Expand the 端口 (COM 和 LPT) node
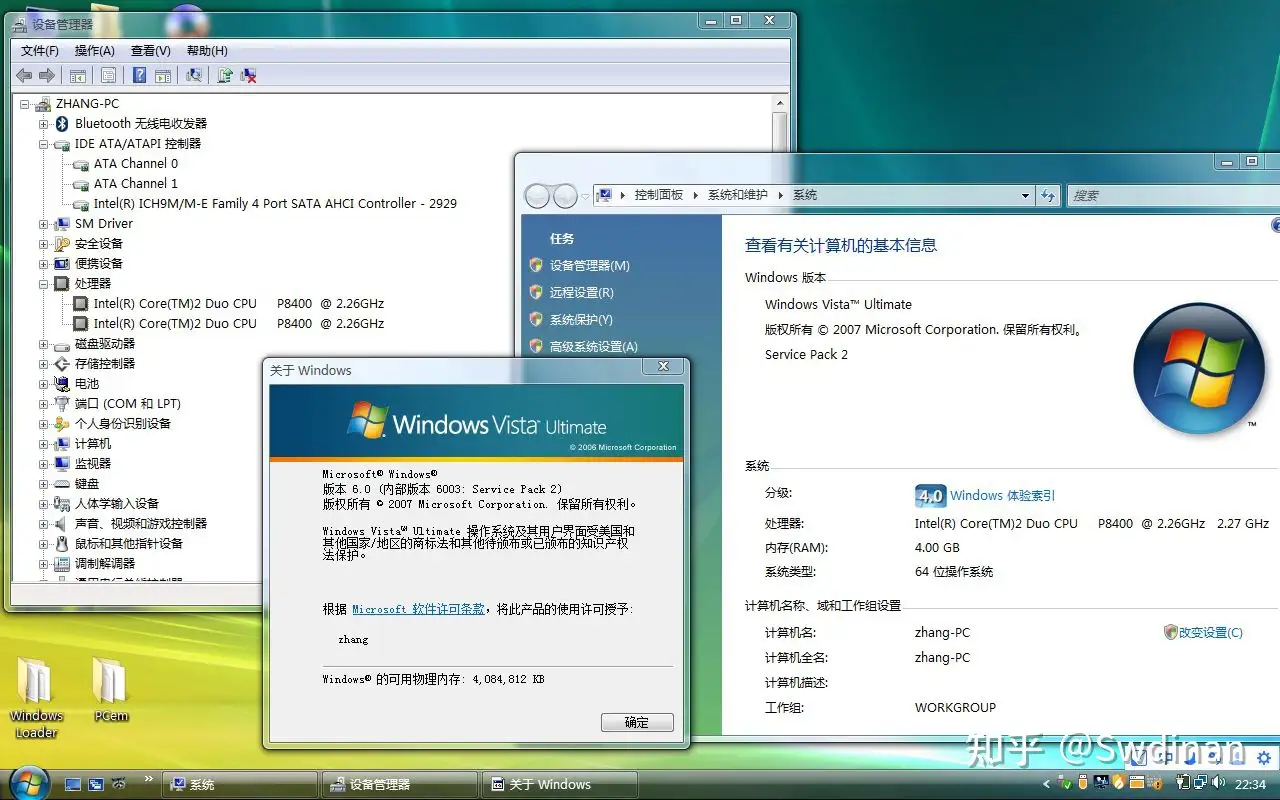 tap(43, 403)
